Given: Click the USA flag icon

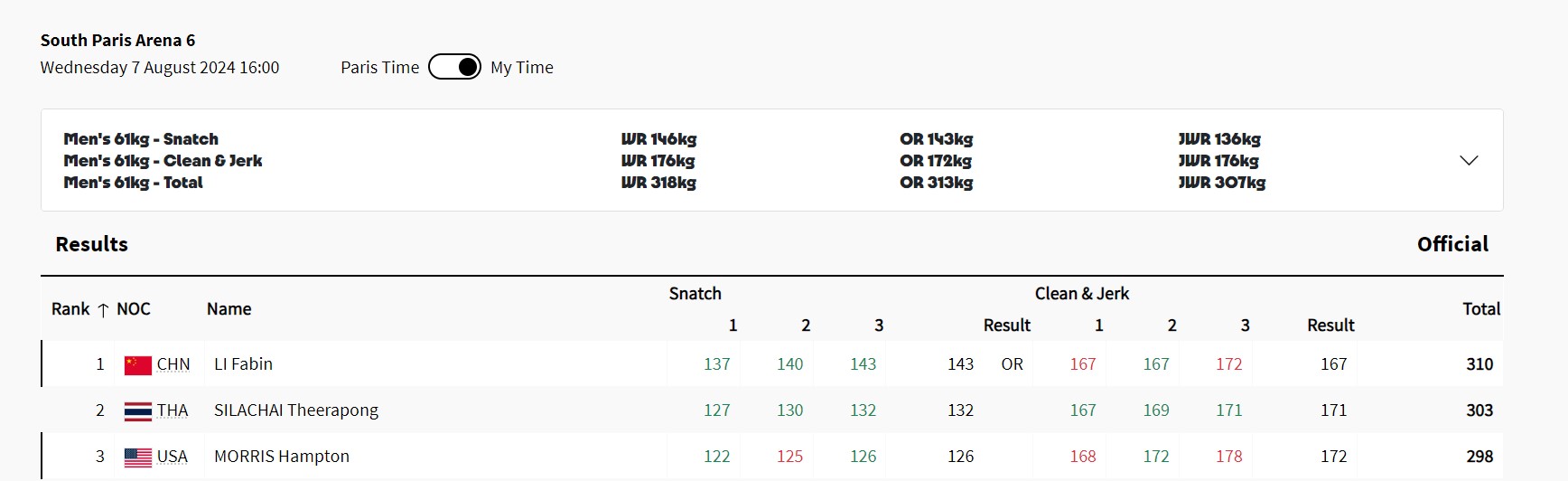Looking at the screenshot, I should point(138,457).
